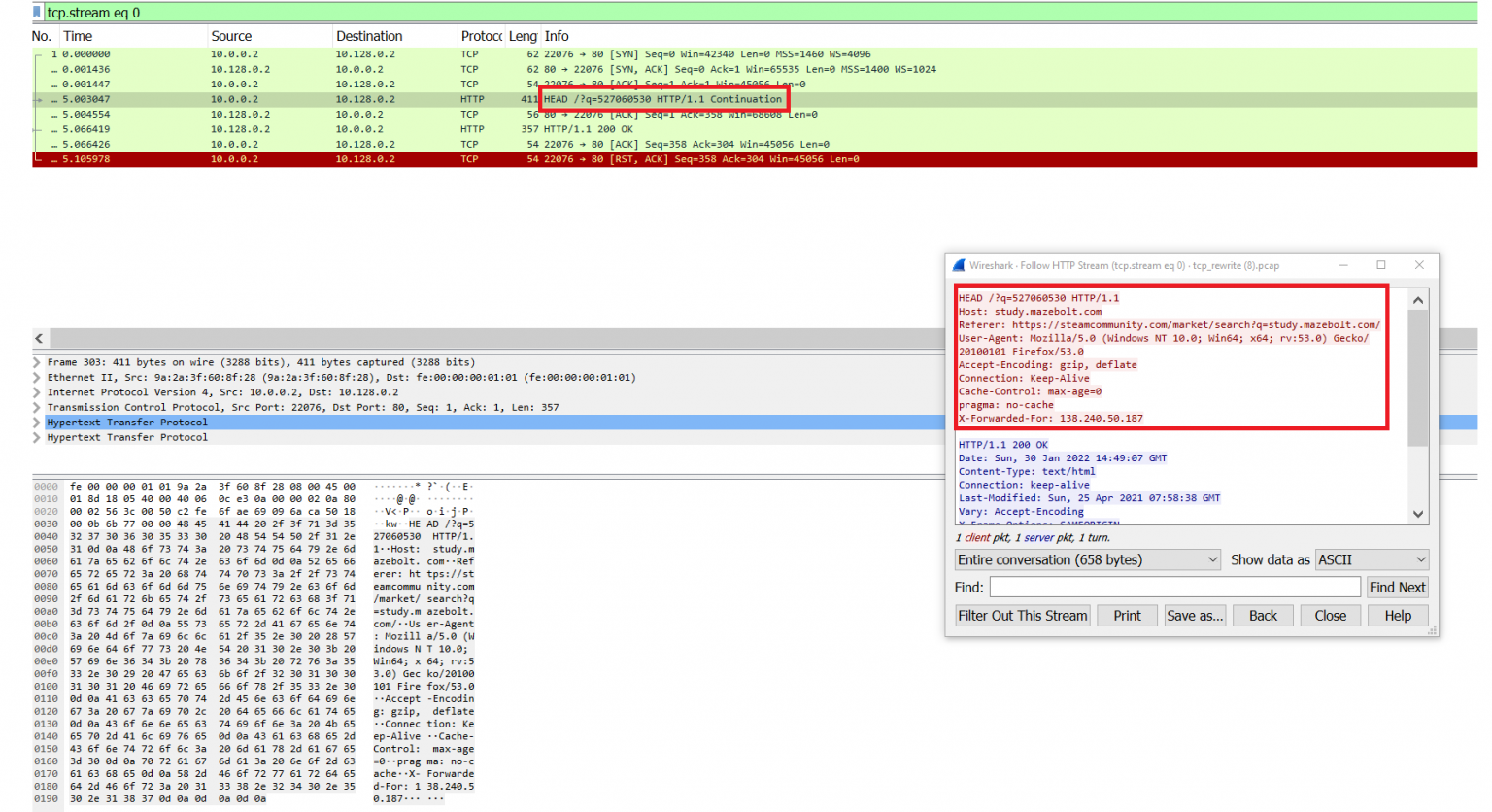Click the Find Next button

(x=1397, y=588)
